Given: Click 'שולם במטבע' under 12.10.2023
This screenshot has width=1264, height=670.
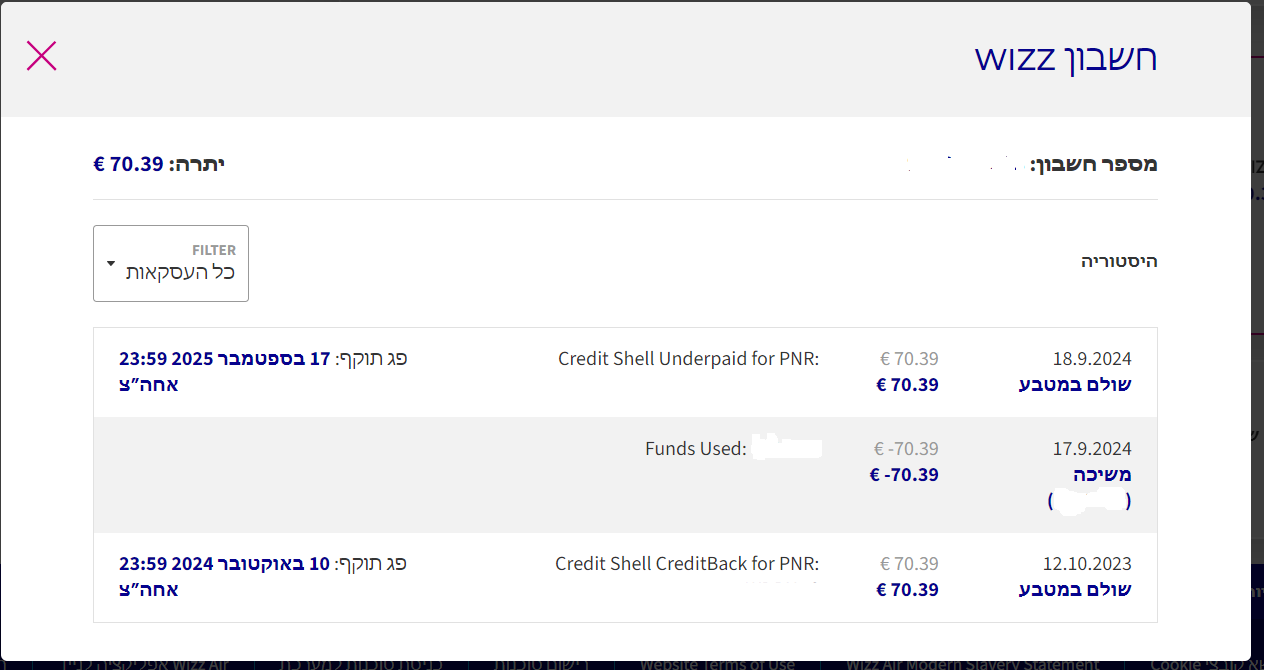Looking at the screenshot, I should pos(1075,590).
